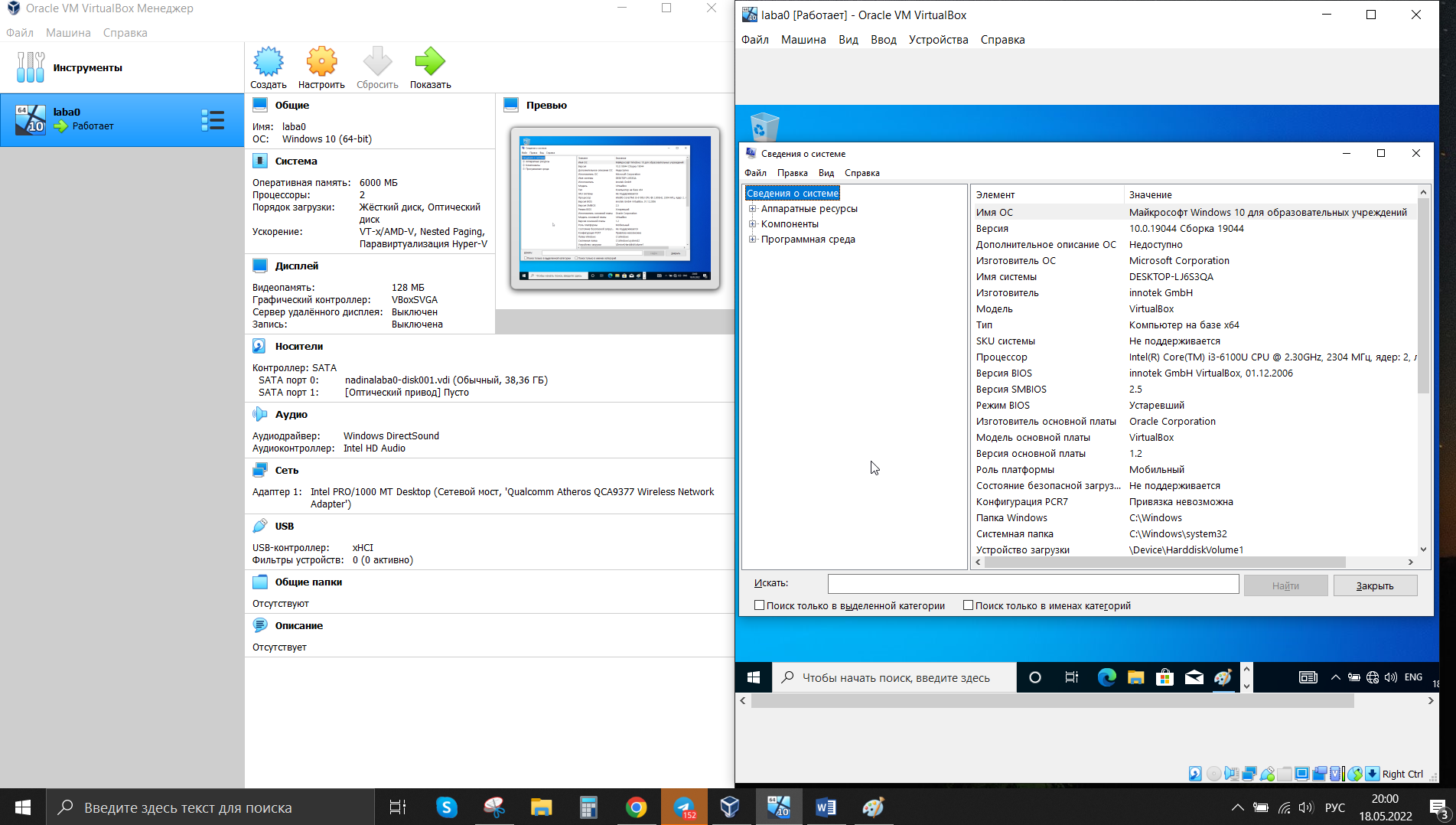Click the mouse integration status icon
The height and width of the screenshot is (825, 1456).
1355,774
